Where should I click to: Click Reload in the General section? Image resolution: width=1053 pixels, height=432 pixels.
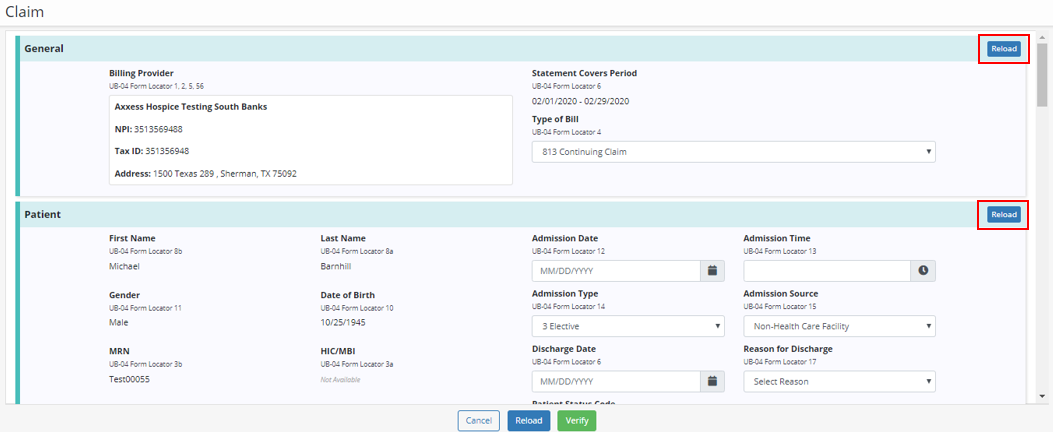1003,49
